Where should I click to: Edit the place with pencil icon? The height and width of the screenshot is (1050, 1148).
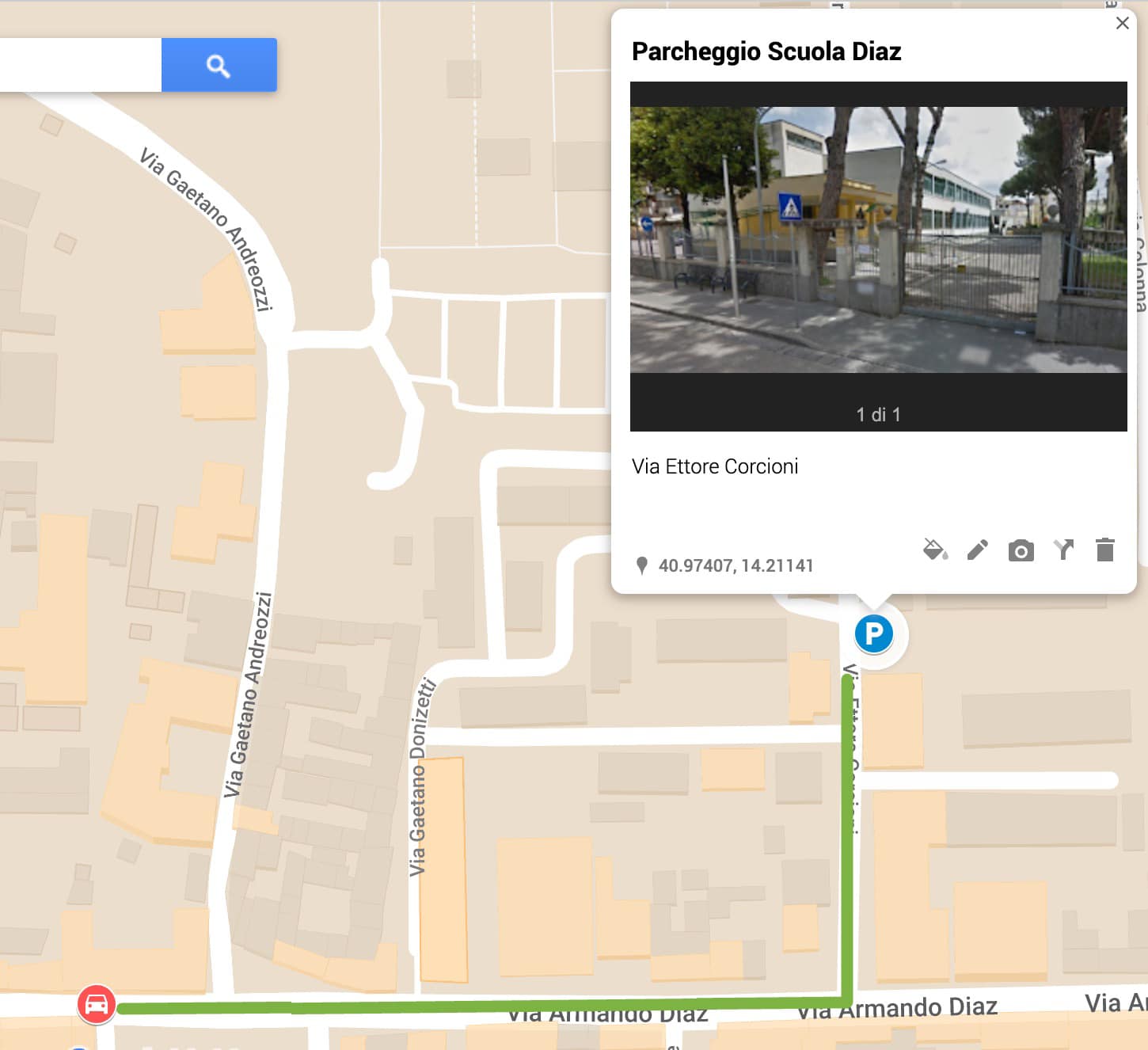pos(978,550)
